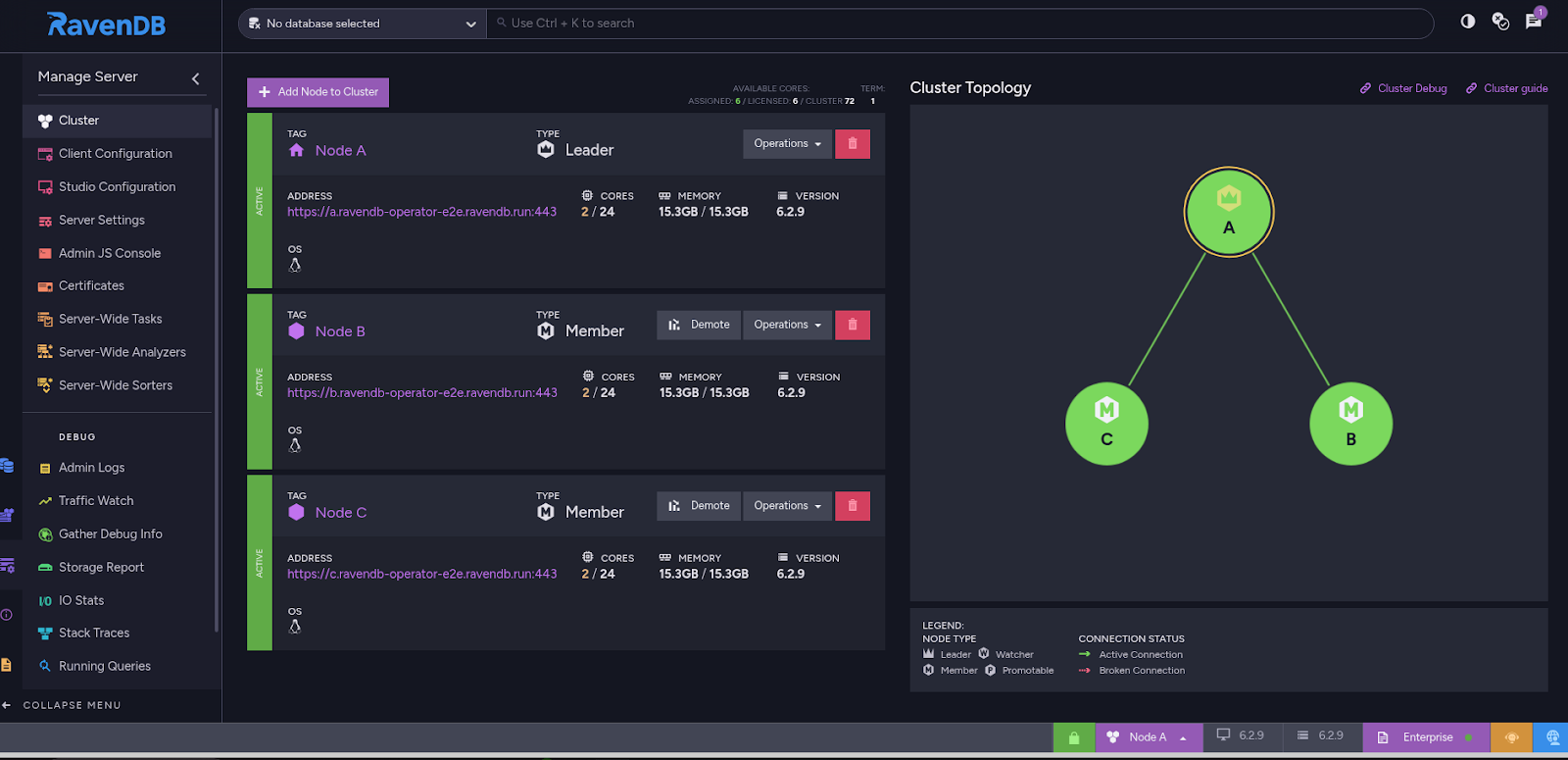Click the leader node A in topology
The width and height of the screenshot is (1568, 760).
[1228, 213]
